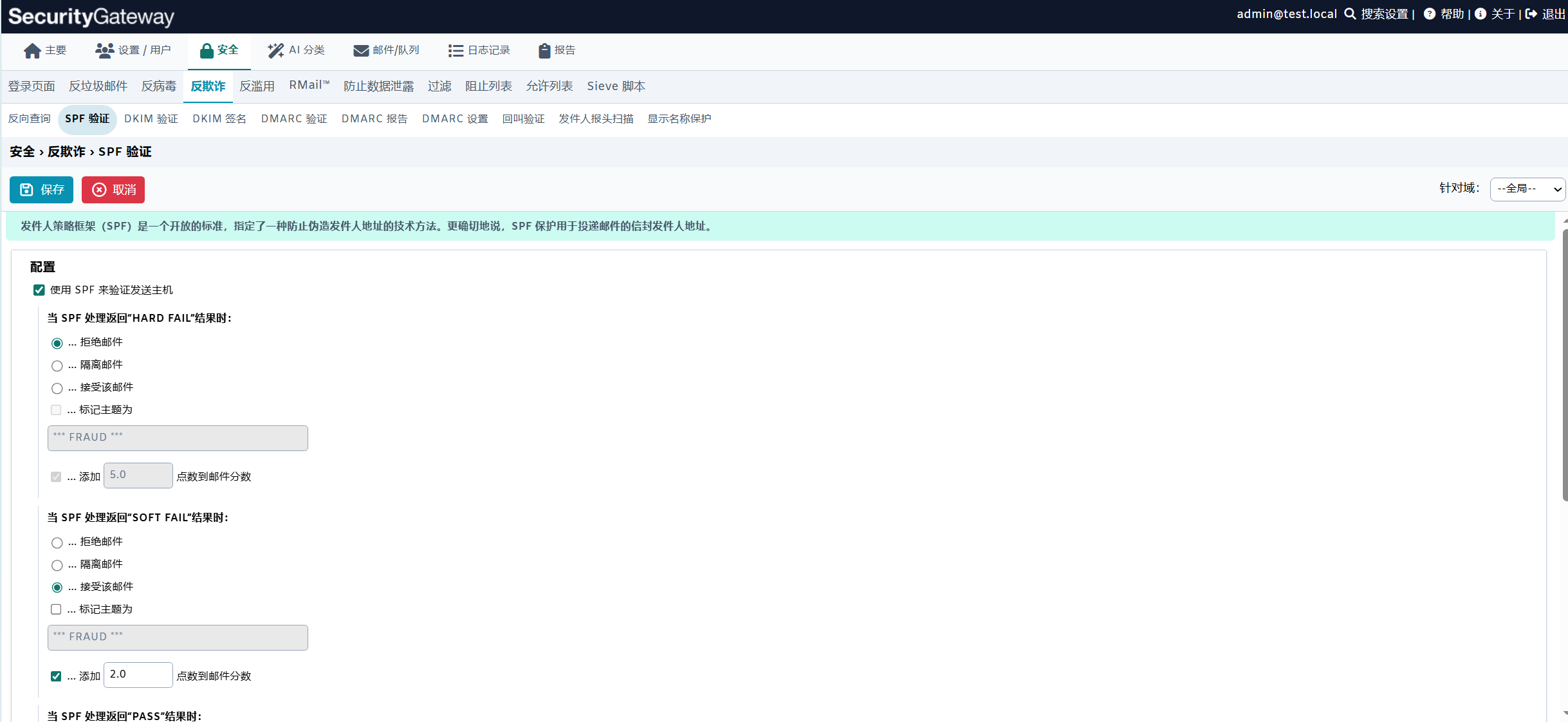The image size is (1568, 722).
Task: Click the vertical page scrollbar
Action: coord(1565,365)
